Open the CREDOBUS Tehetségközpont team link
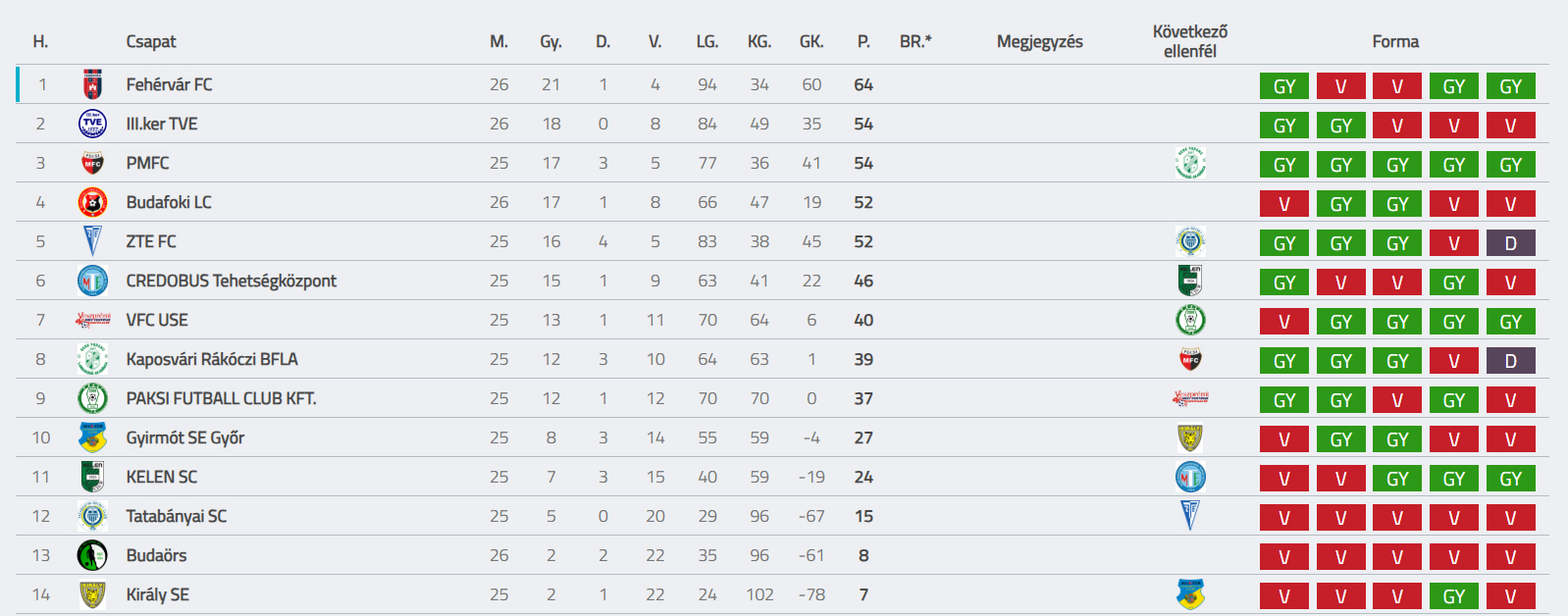 (x=231, y=281)
